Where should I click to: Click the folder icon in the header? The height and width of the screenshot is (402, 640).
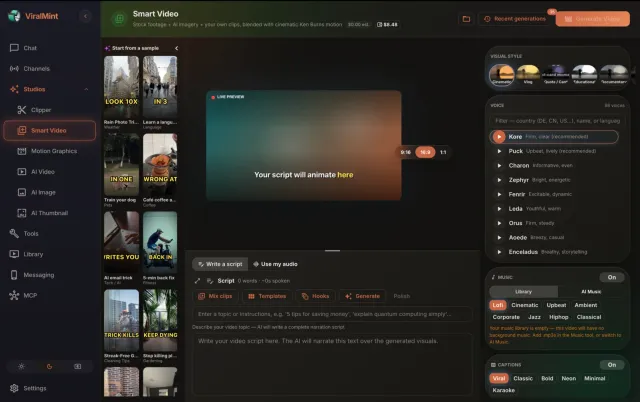[x=466, y=19]
